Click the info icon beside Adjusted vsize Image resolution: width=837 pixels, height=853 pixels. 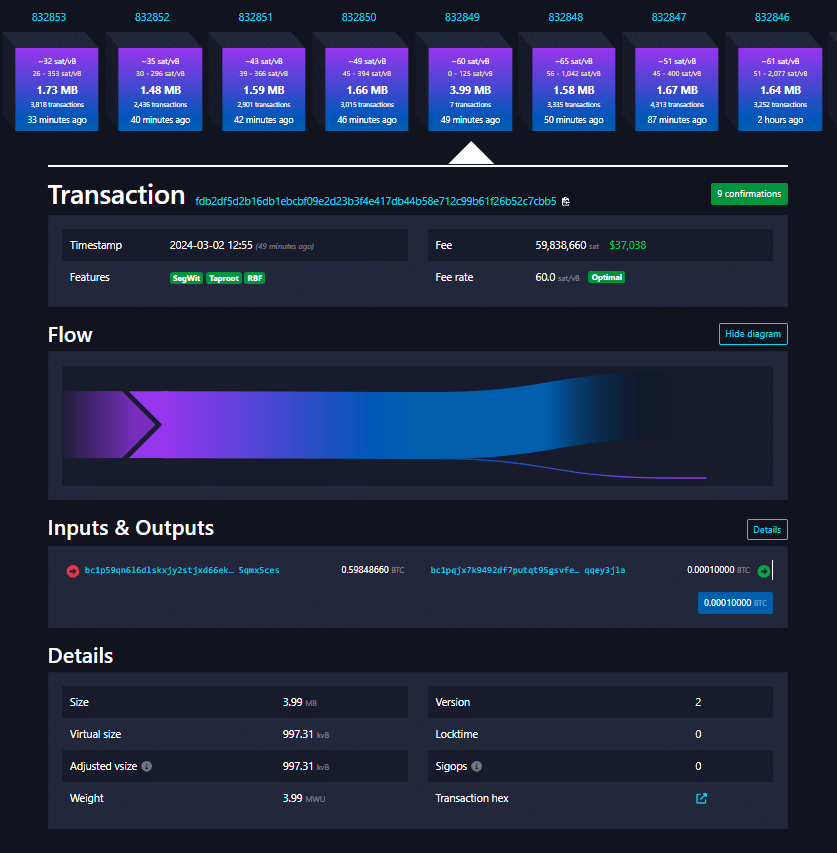point(147,767)
